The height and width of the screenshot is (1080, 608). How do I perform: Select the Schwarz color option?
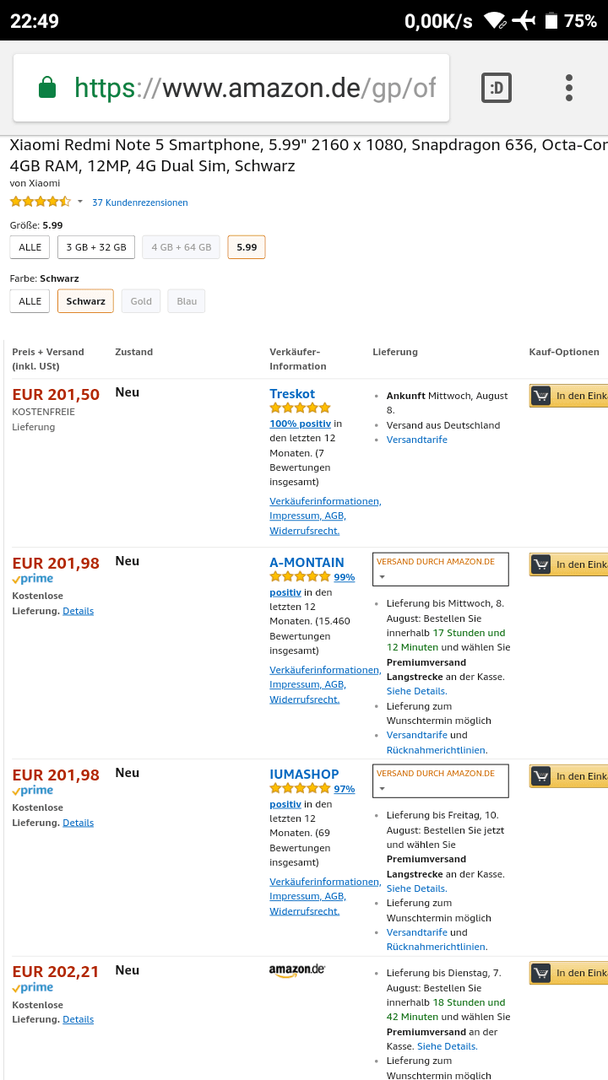click(x=85, y=301)
